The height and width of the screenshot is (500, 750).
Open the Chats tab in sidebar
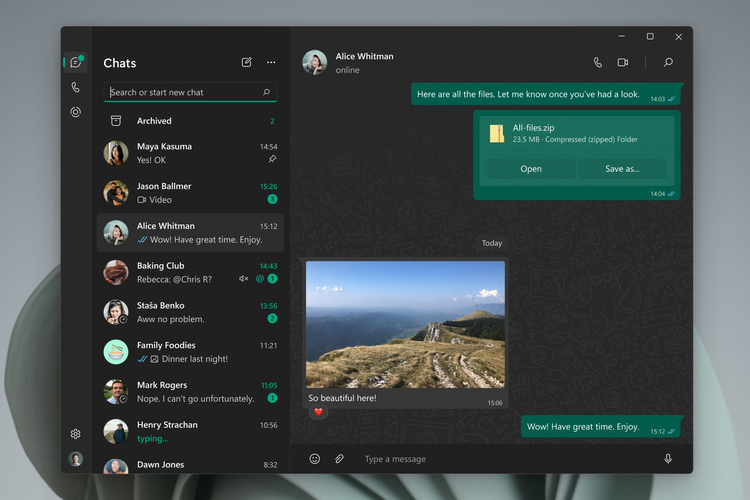point(75,63)
